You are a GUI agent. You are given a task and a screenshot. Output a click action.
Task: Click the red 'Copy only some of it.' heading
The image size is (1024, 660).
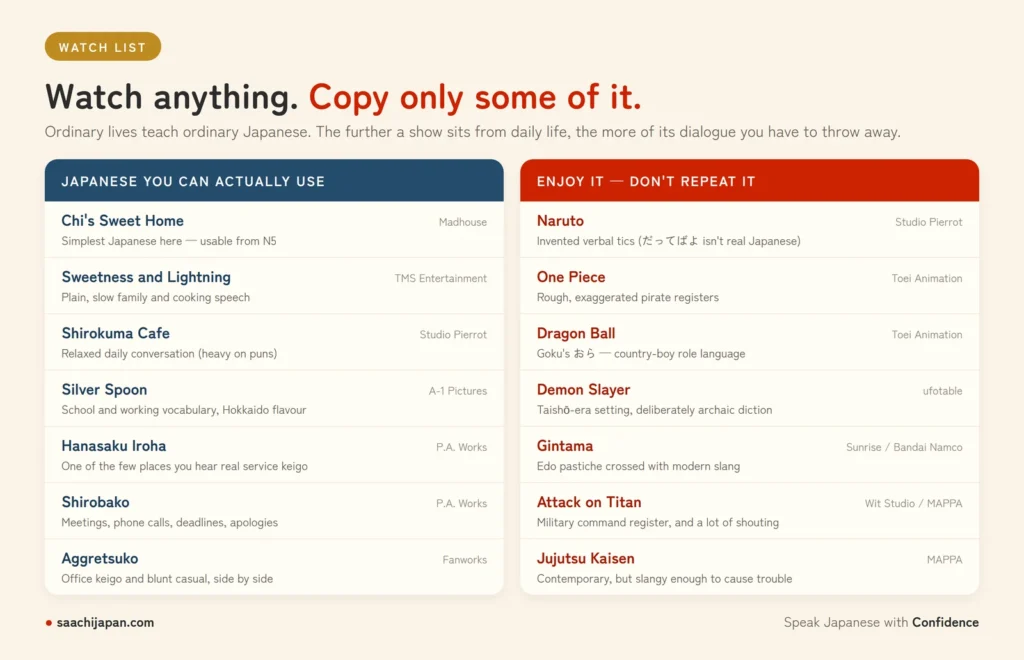[475, 97]
